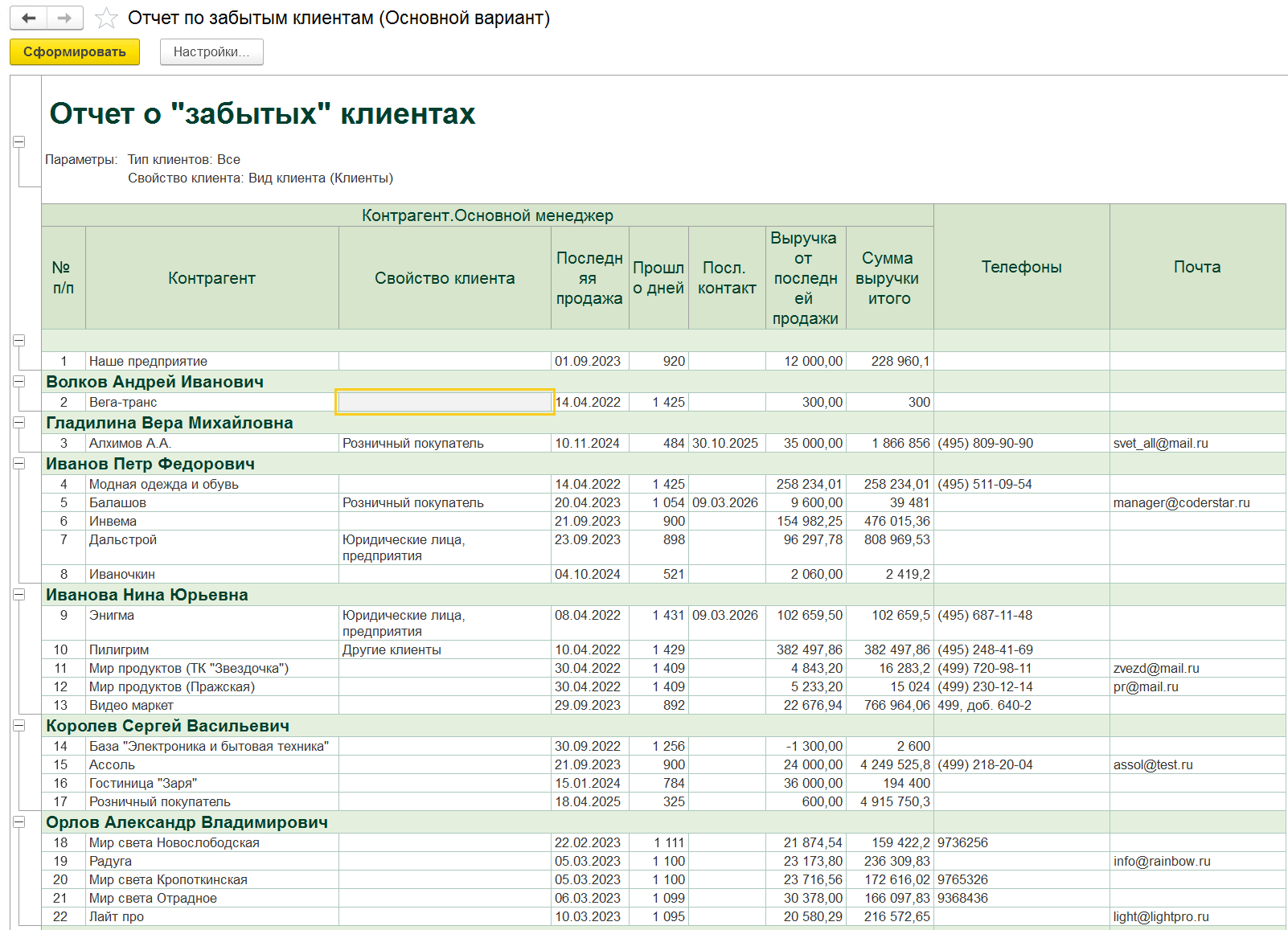The image size is (1288, 930).
Task: Collapse the Наше предприятие group
Action: click(18, 341)
